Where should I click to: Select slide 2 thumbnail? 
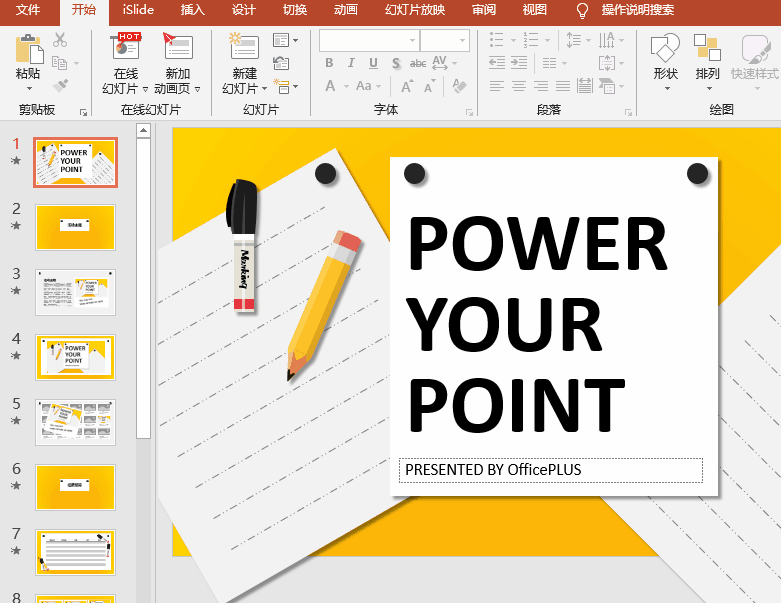tap(75, 227)
